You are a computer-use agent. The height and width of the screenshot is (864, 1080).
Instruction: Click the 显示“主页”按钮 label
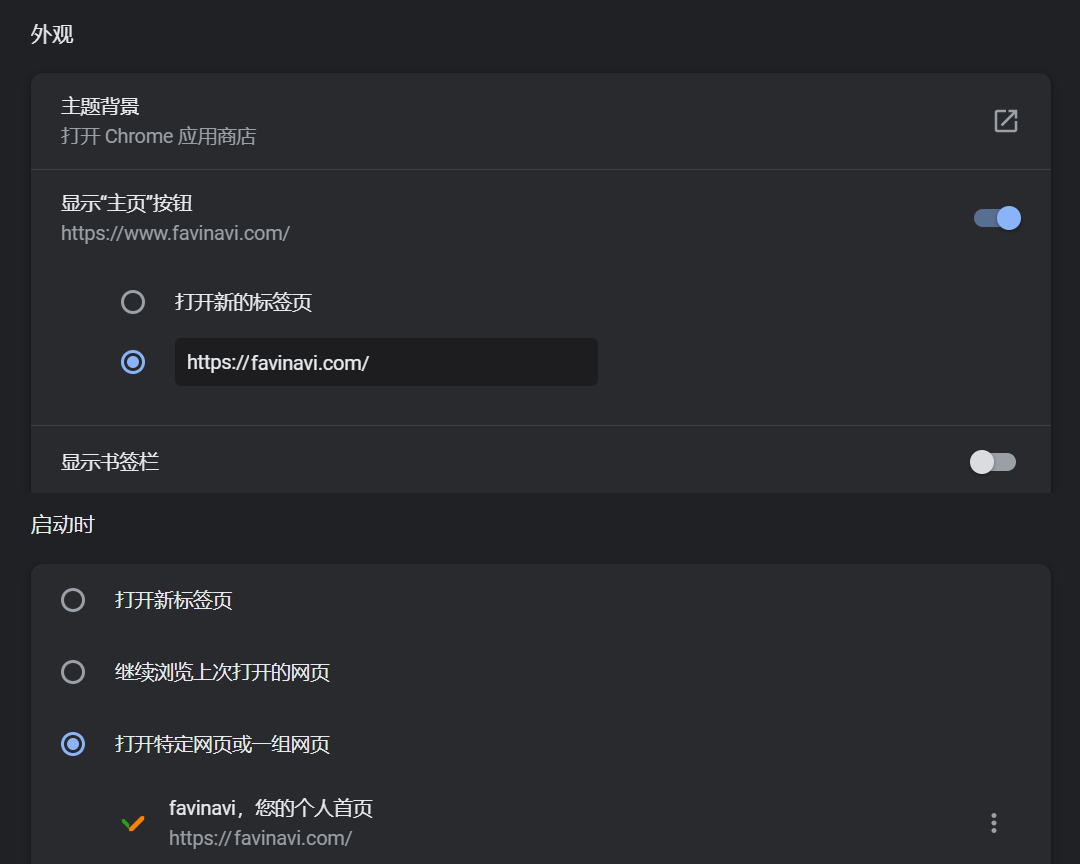click(x=126, y=204)
